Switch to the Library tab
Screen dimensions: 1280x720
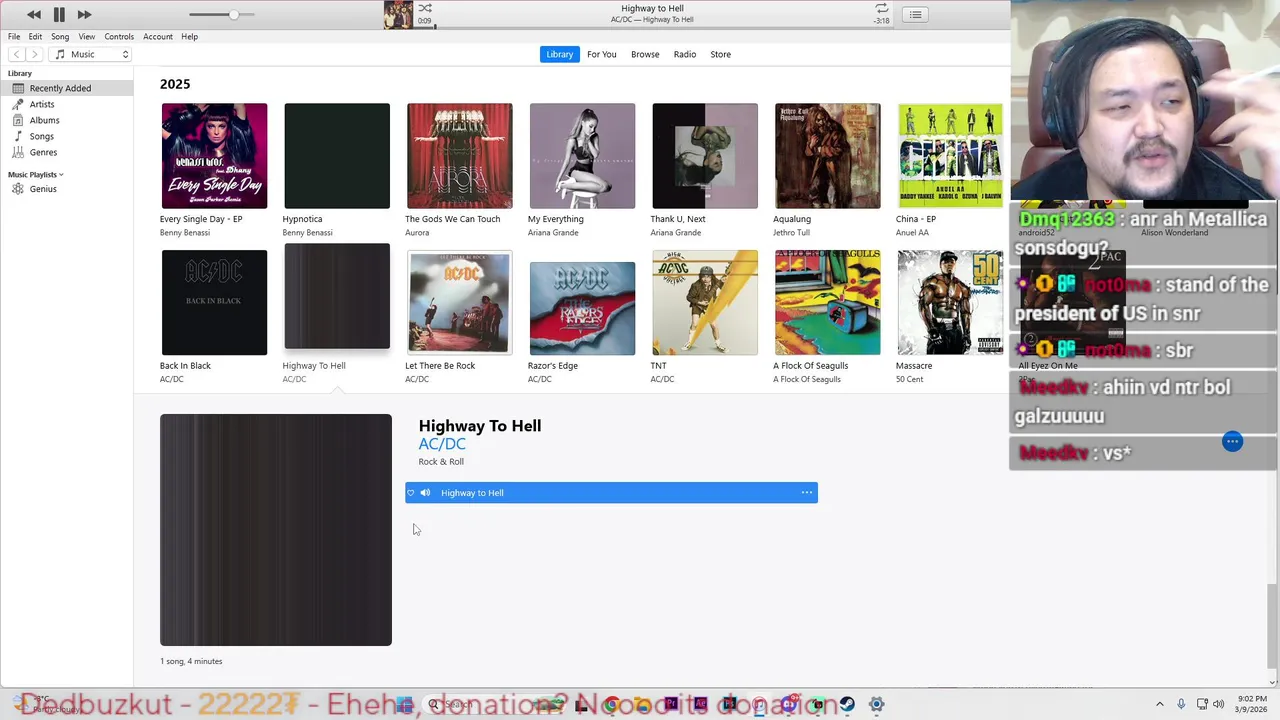click(560, 54)
